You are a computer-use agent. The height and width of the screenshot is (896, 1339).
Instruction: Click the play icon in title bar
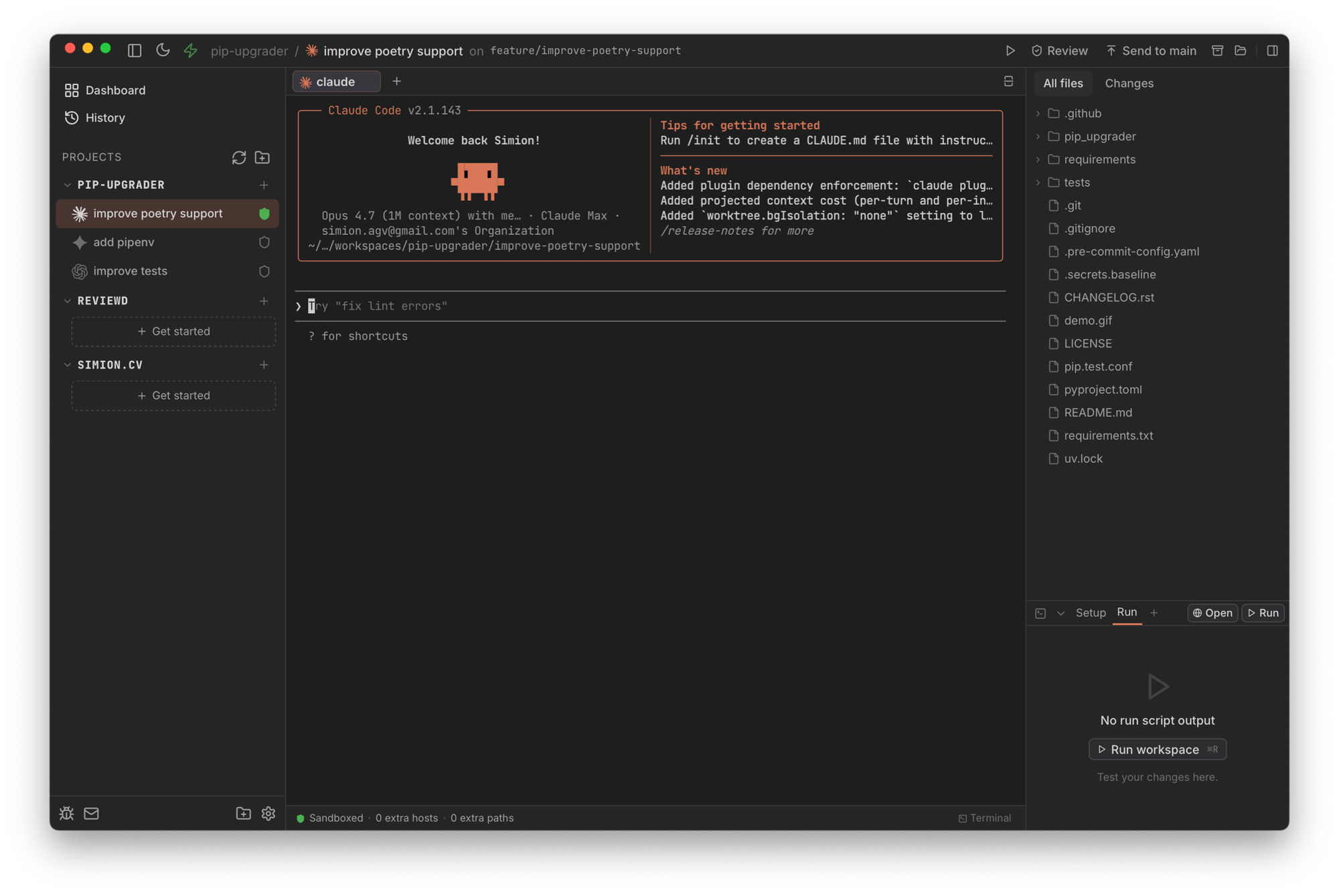(x=1010, y=51)
